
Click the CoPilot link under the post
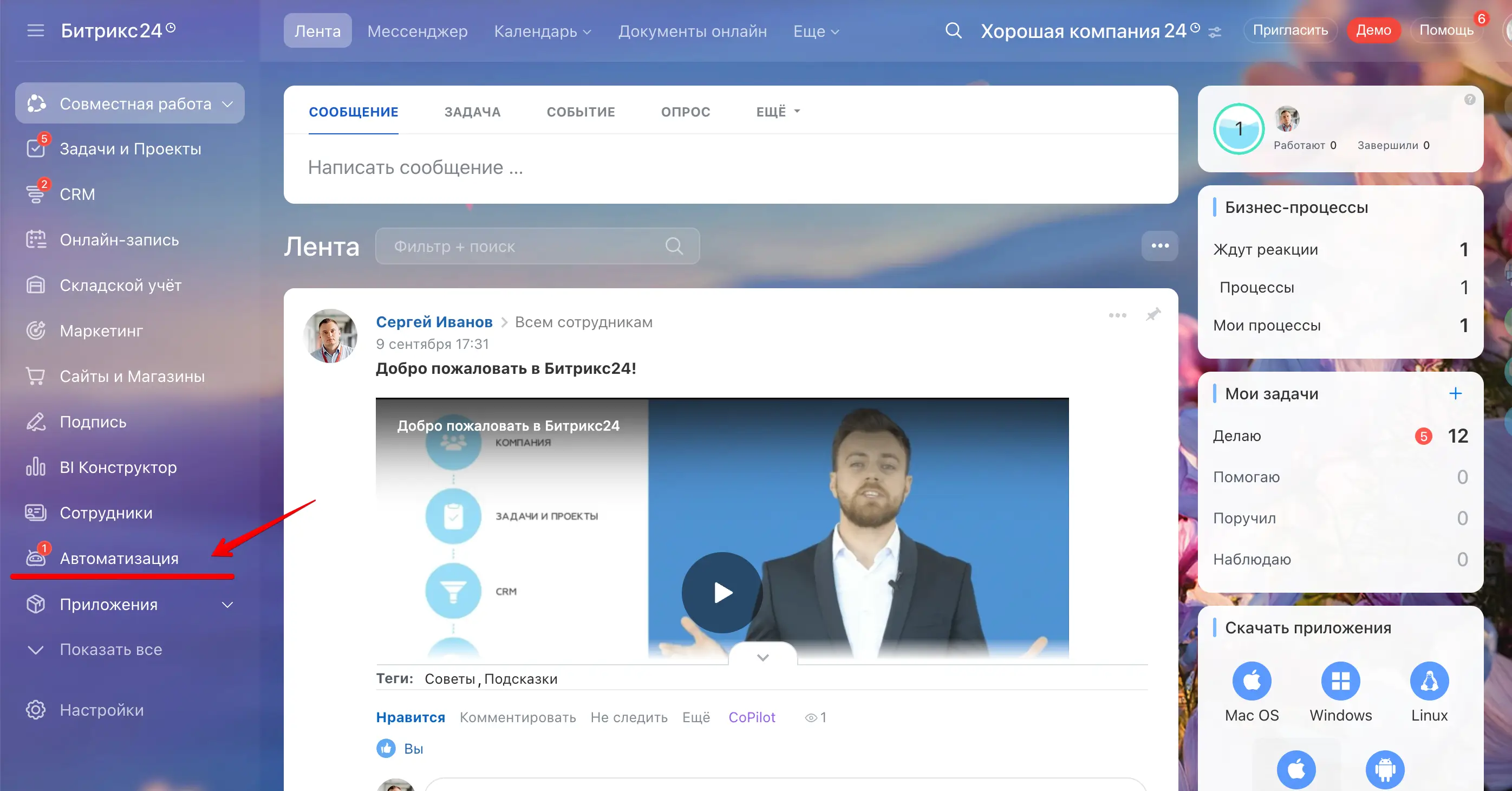pos(751,717)
